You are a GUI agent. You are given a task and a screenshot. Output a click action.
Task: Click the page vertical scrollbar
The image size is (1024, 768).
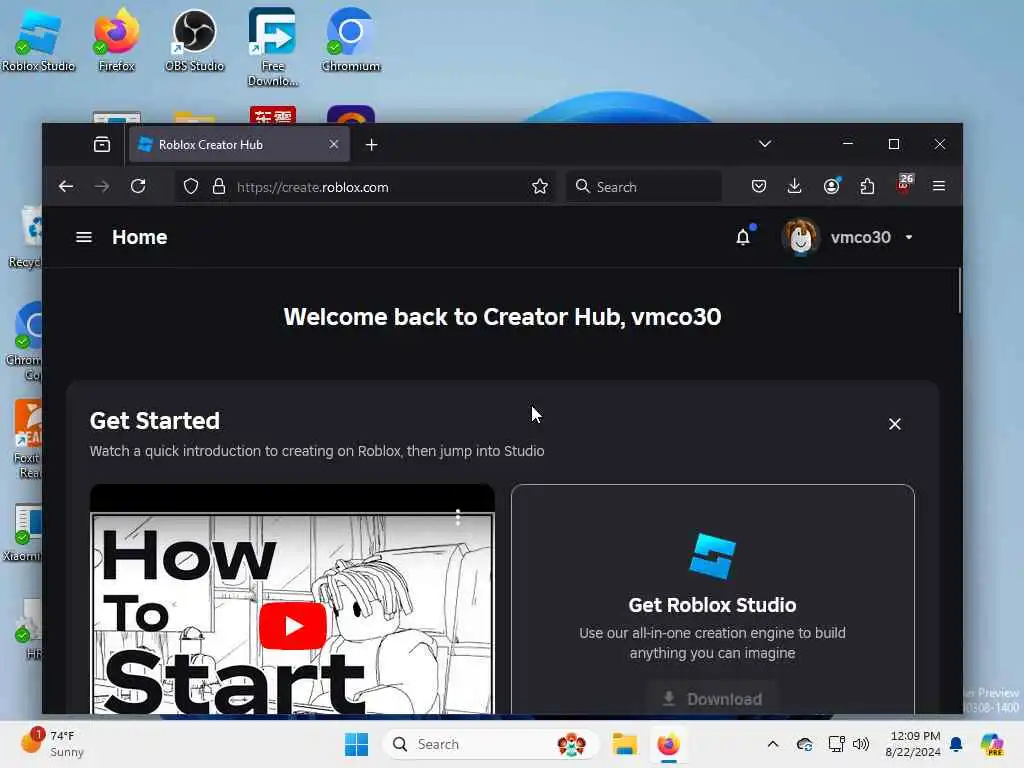(x=959, y=291)
